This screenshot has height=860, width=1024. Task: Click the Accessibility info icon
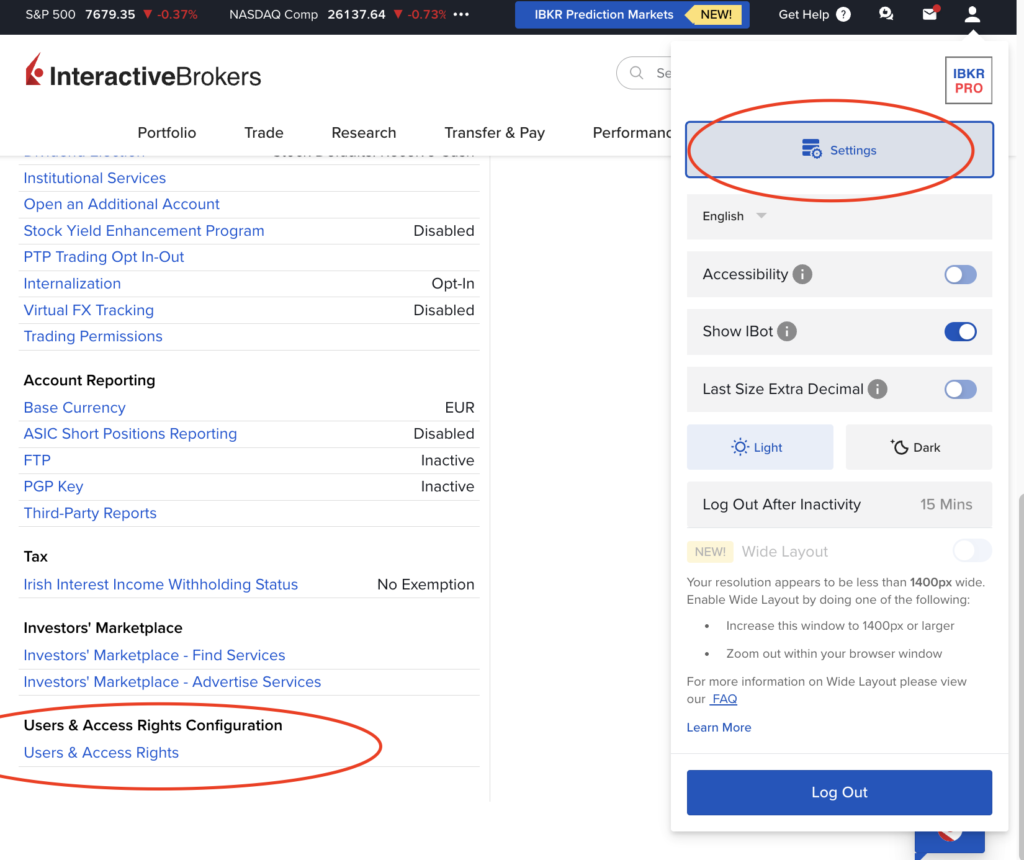[802, 274]
